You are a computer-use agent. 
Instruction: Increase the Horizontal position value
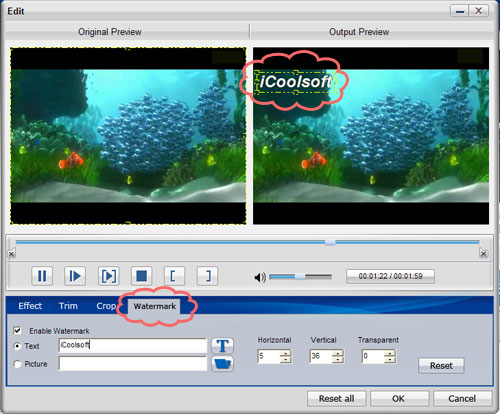point(285,353)
